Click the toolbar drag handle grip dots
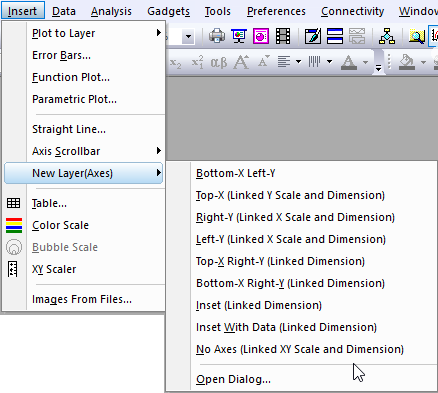 tap(389, 62)
